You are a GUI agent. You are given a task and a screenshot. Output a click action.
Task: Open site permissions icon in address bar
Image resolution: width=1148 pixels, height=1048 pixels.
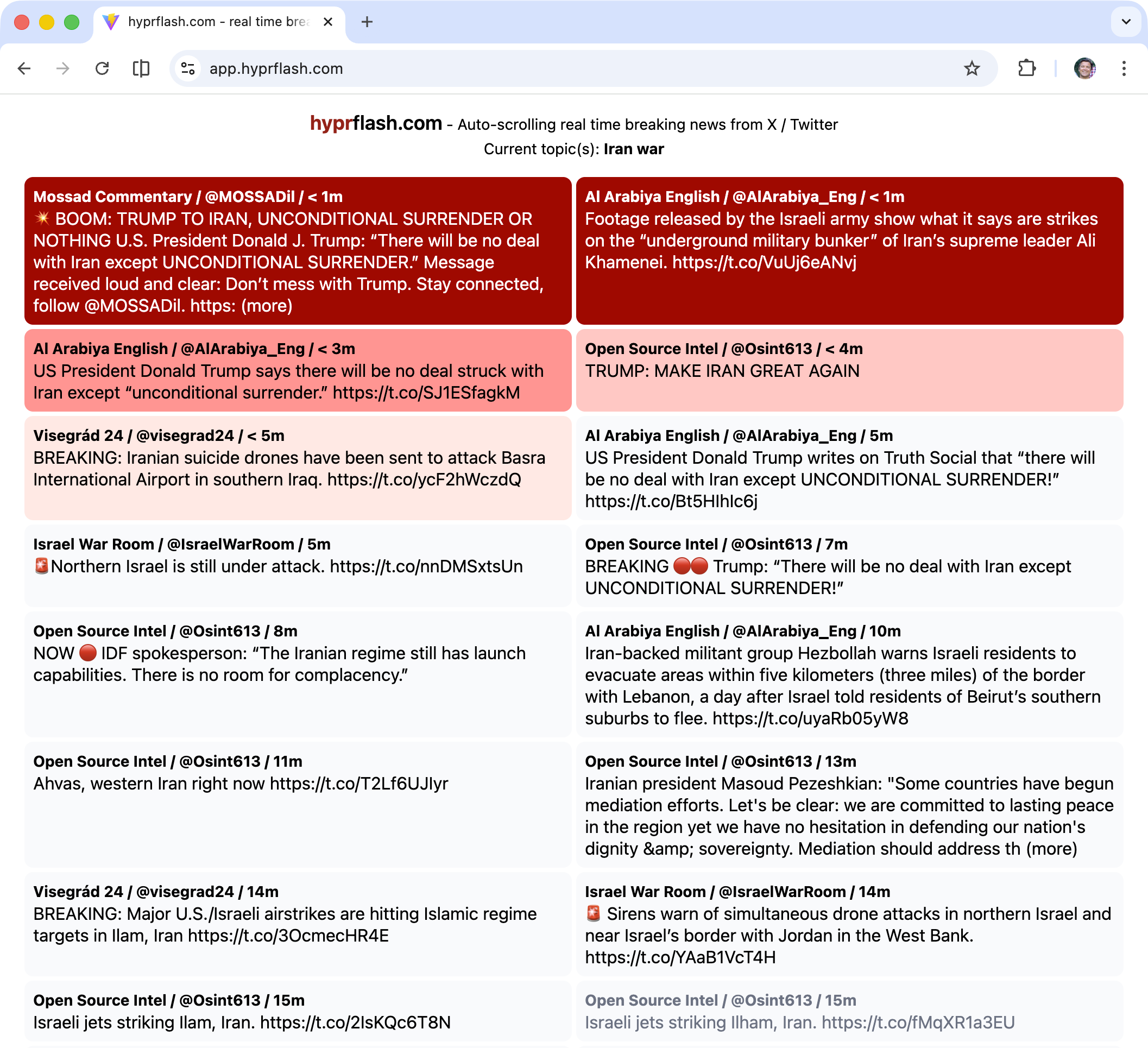point(187,68)
